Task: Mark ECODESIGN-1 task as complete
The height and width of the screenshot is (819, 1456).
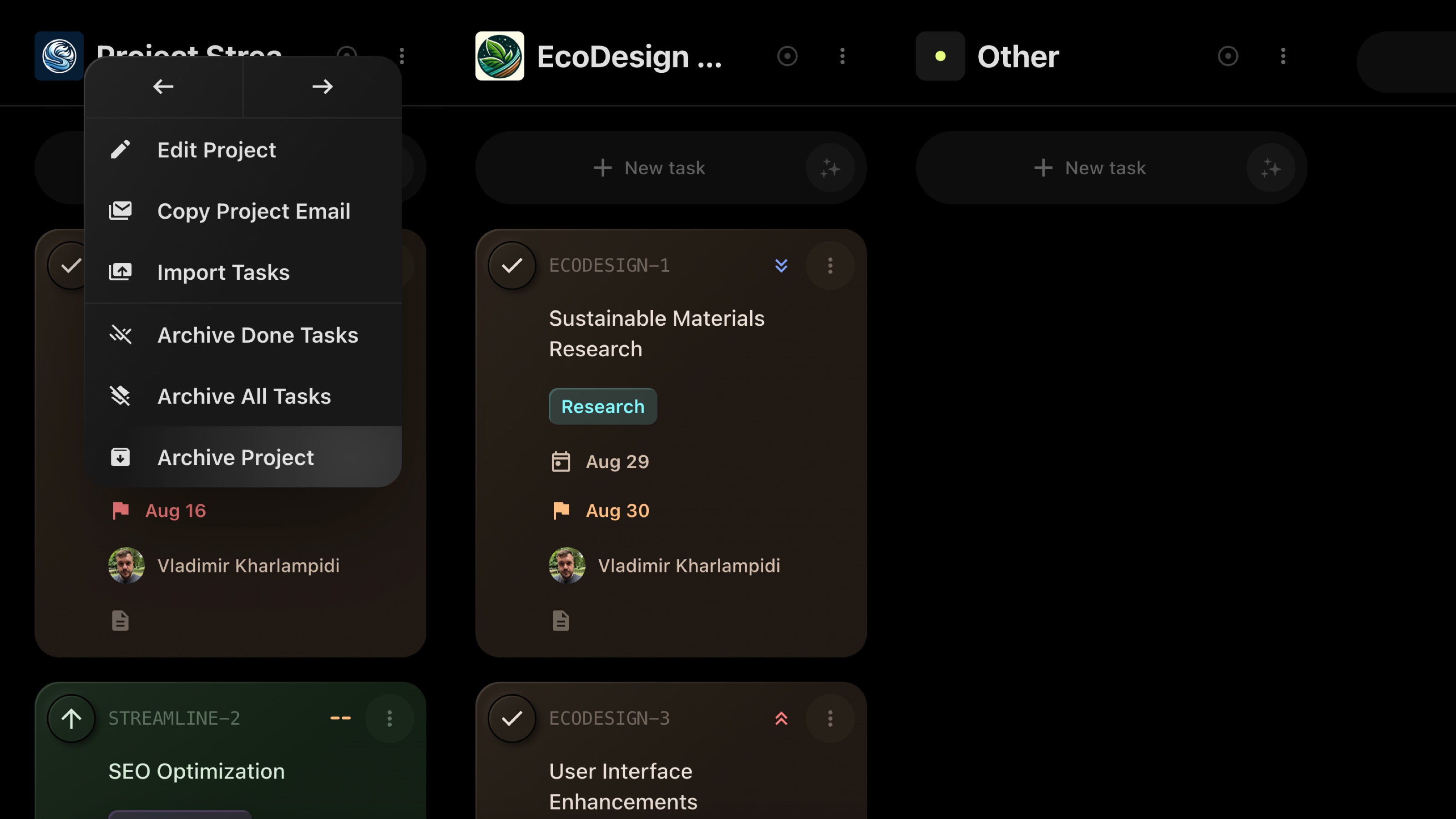Action: click(x=512, y=266)
